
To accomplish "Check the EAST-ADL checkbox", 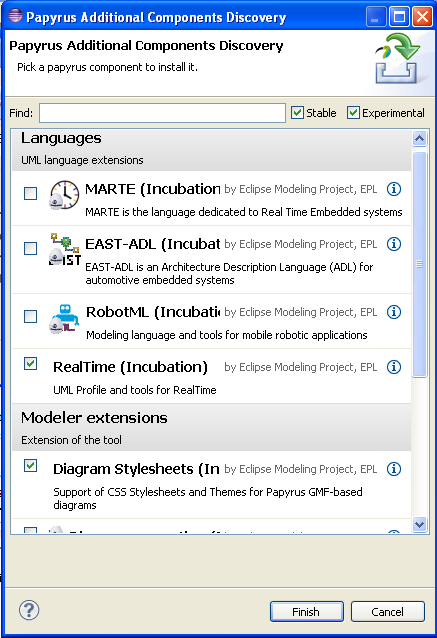I will tap(31, 248).
